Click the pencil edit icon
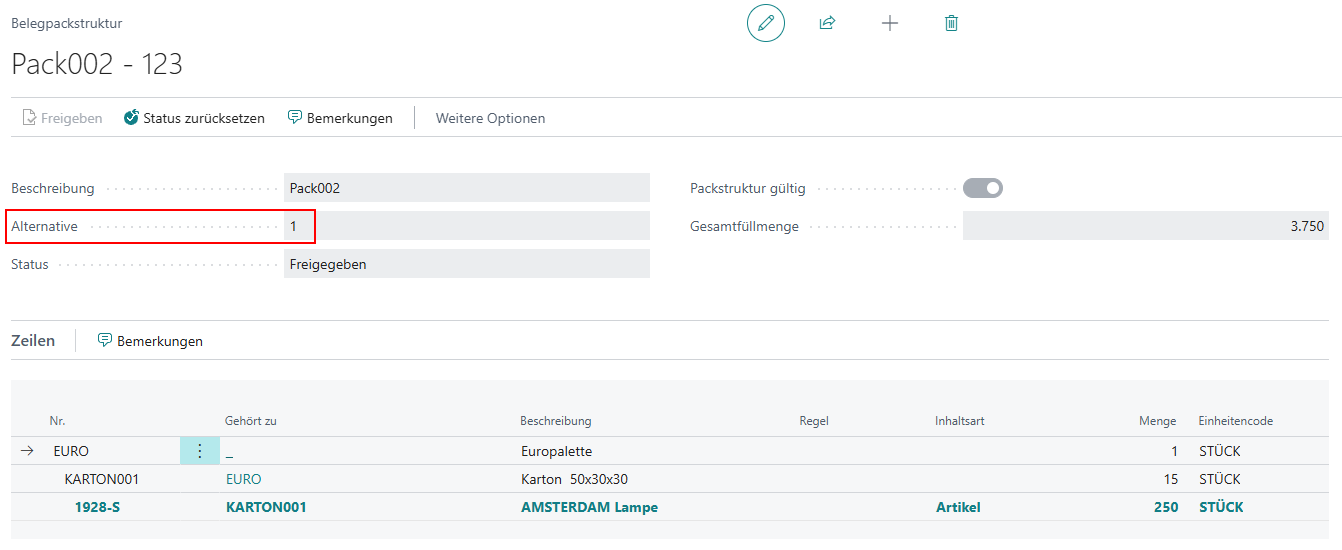This screenshot has height=550, width=1342. pos(766,23)
